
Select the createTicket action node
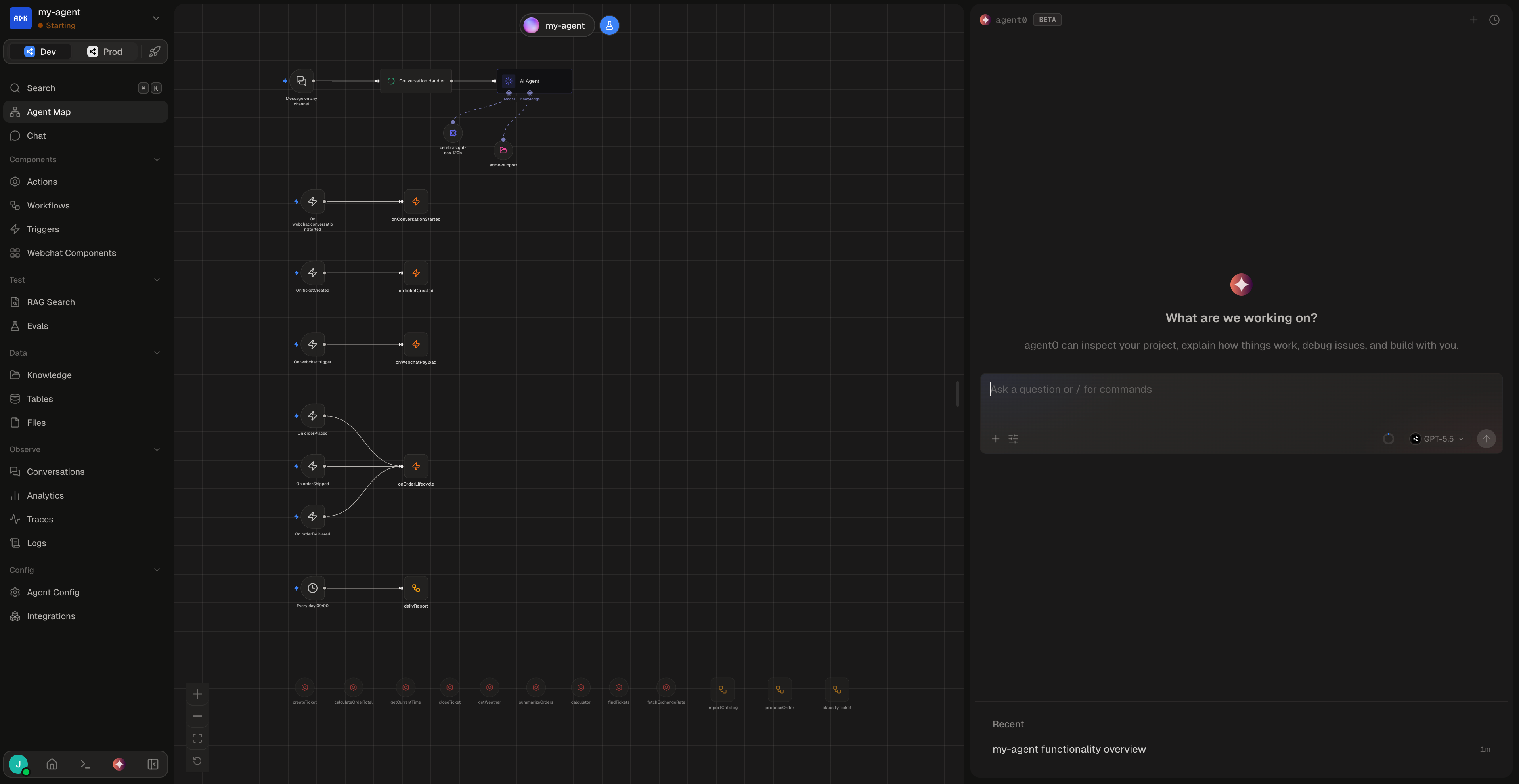305,687
